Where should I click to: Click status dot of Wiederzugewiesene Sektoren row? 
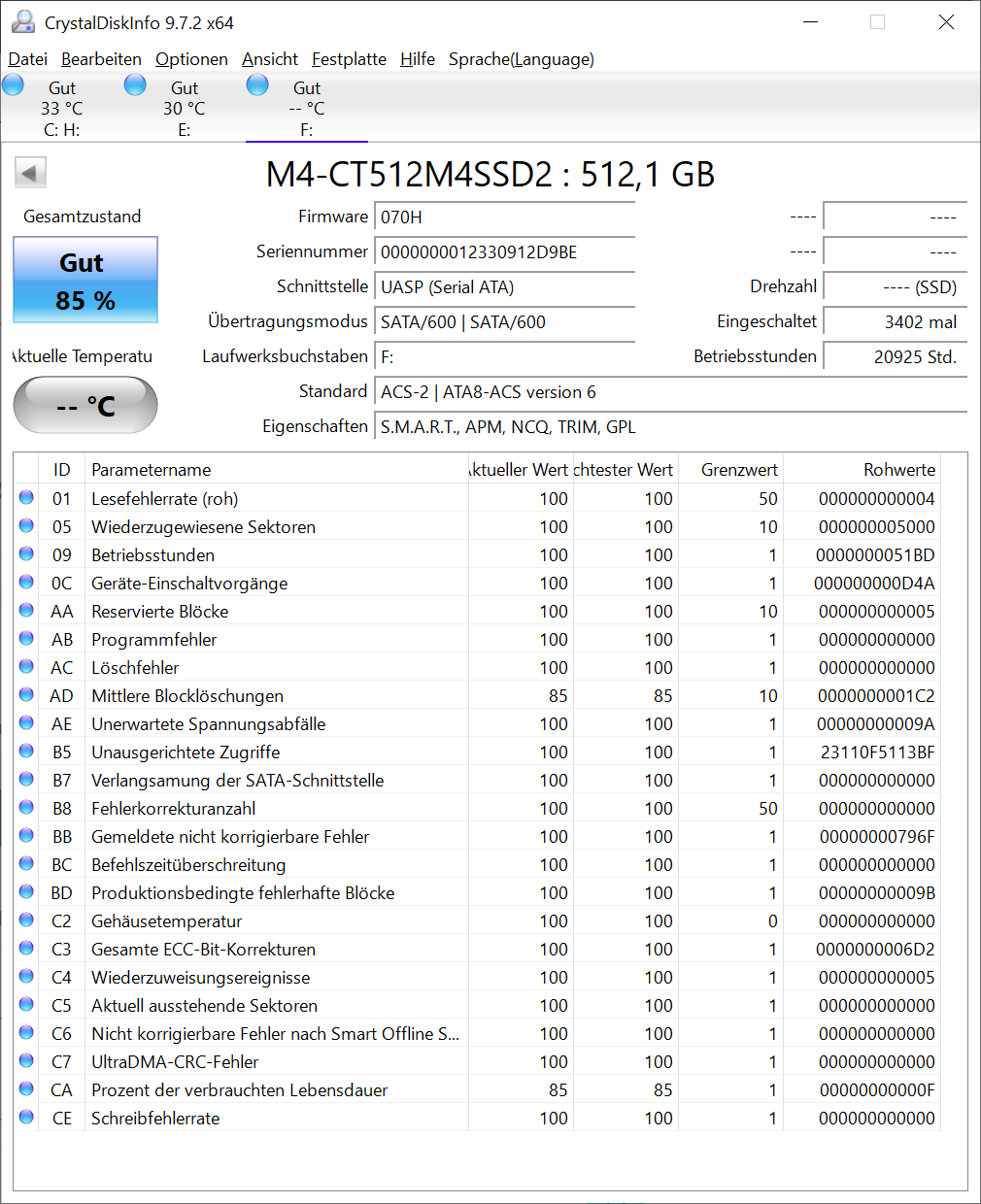click(x=26, y=526)
